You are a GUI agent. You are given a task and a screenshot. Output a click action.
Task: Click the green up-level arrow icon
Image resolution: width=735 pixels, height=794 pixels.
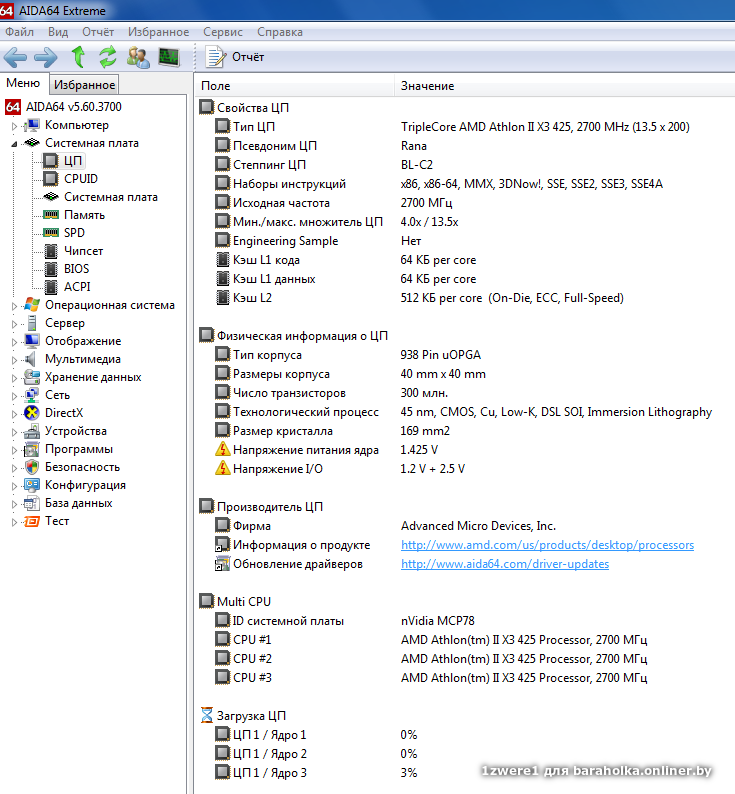78,57
